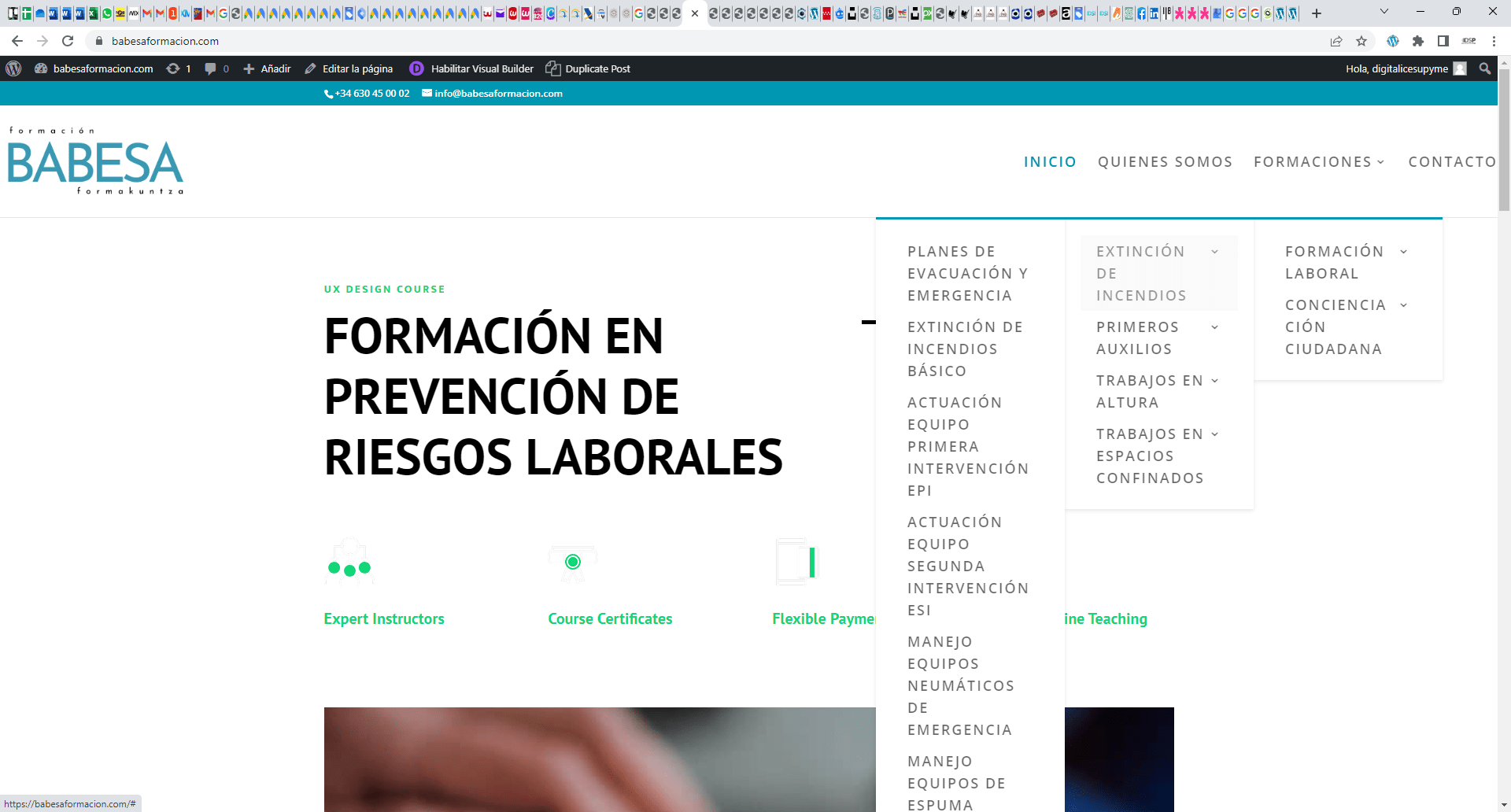Image resolution: width=1511 pixels, height=812 pixels.
Task: Click Añadir in the admin bar
Action: pyautogui.click(x=268, y=68)
